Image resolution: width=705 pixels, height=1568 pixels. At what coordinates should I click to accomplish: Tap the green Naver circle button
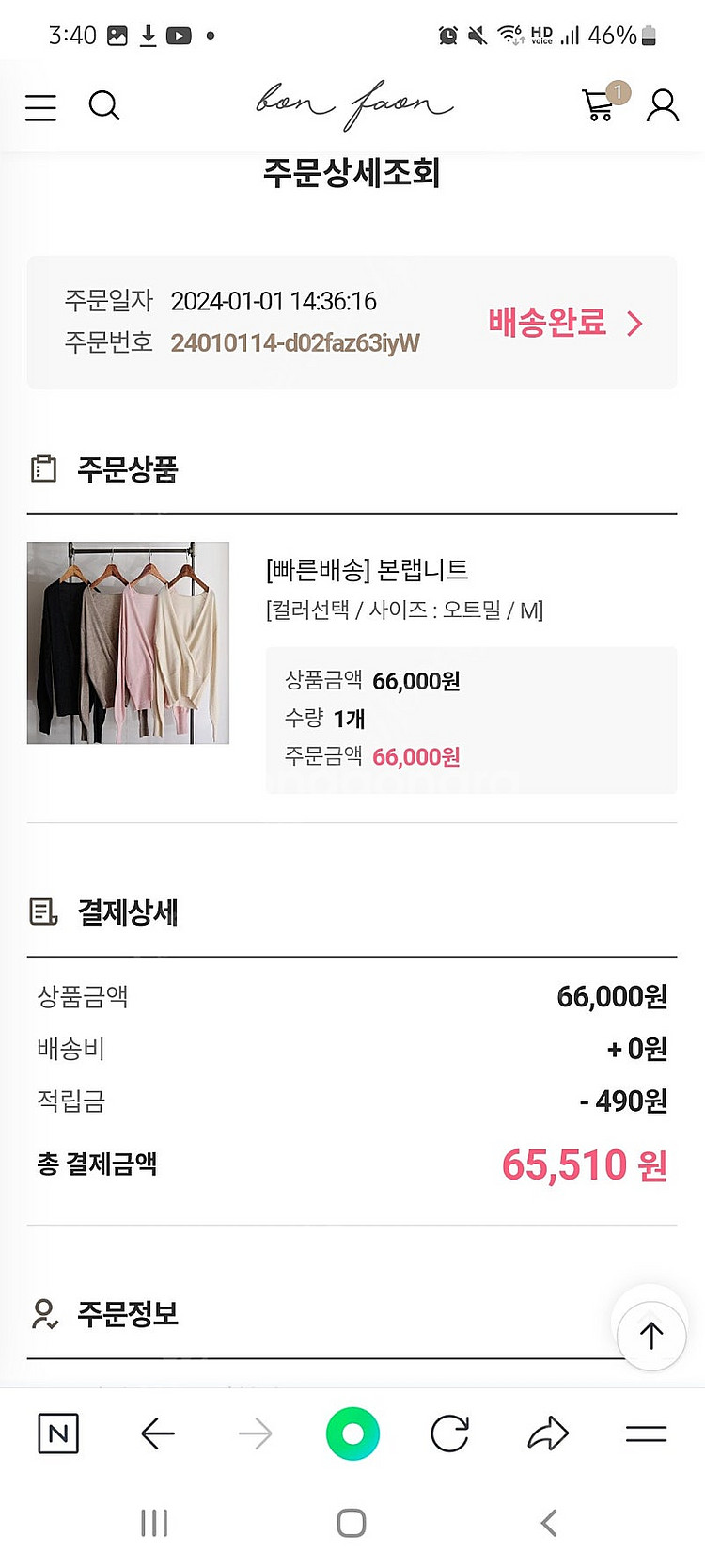coord(352,1433)
